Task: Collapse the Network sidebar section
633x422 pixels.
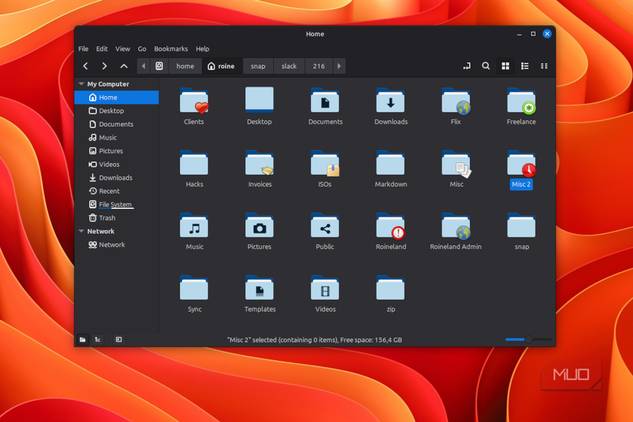Action: (81, 231)
